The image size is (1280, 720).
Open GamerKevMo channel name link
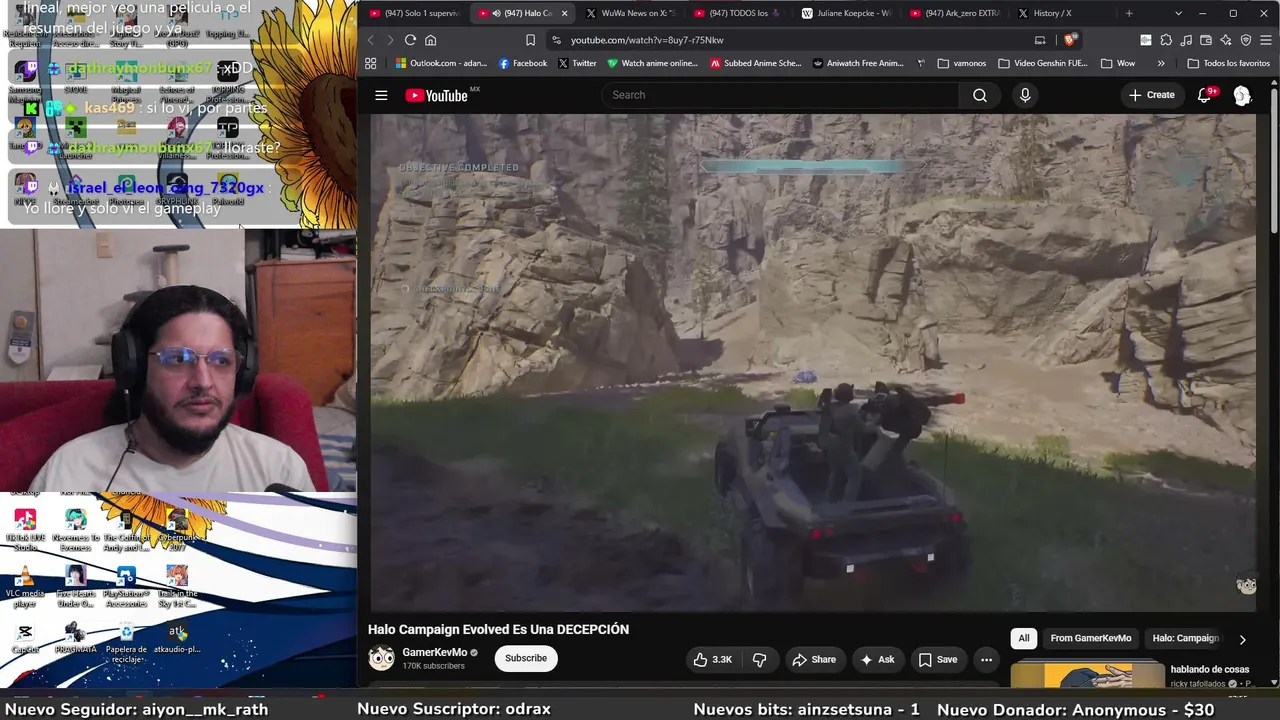[434, 652]
